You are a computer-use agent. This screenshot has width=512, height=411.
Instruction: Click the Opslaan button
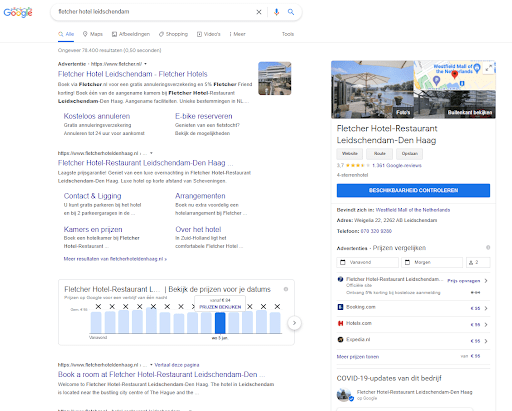410,154
